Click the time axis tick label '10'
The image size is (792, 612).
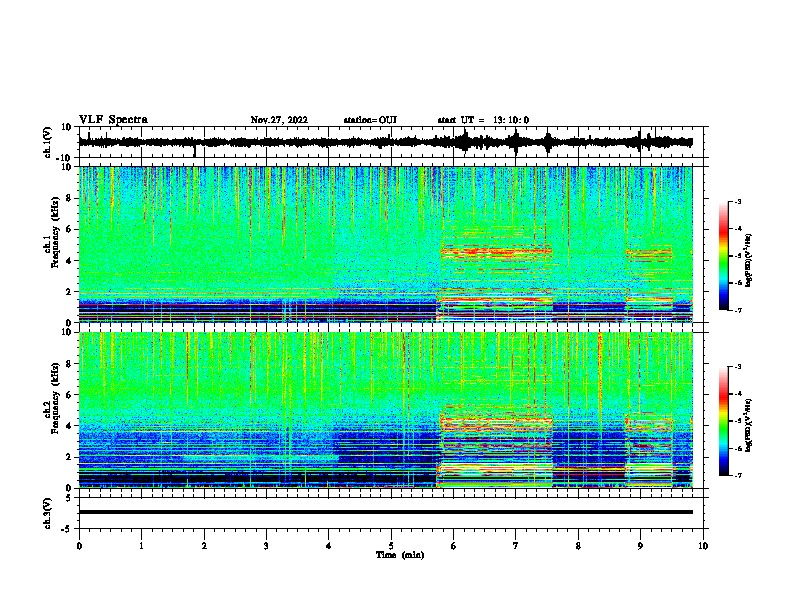point(703,546)
